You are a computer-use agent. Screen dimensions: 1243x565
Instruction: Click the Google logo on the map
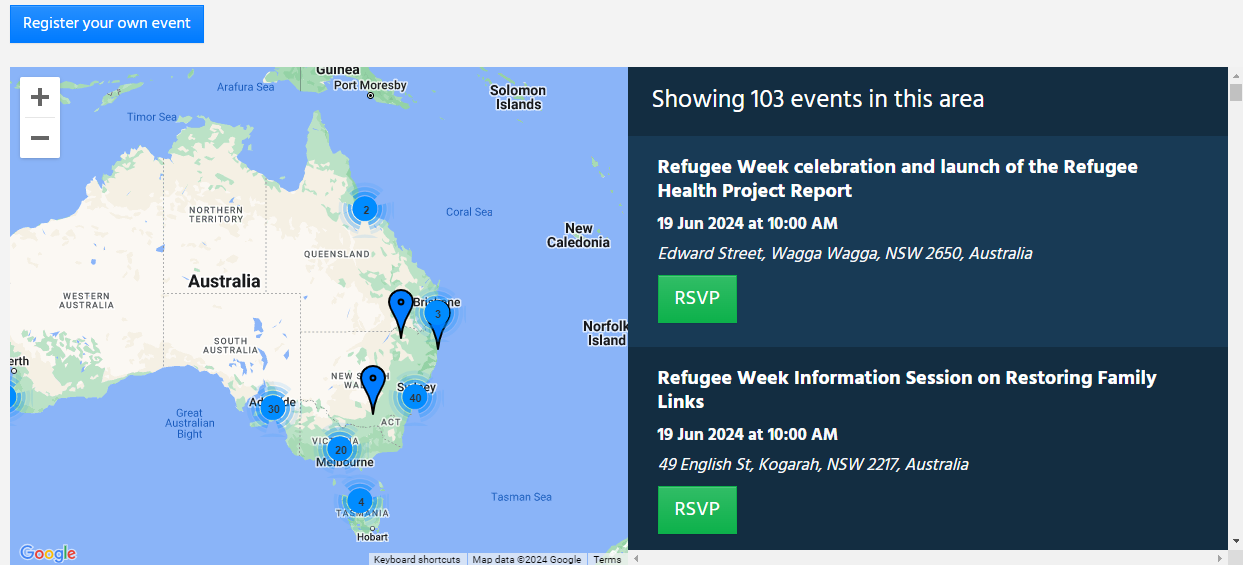(48, 553)
